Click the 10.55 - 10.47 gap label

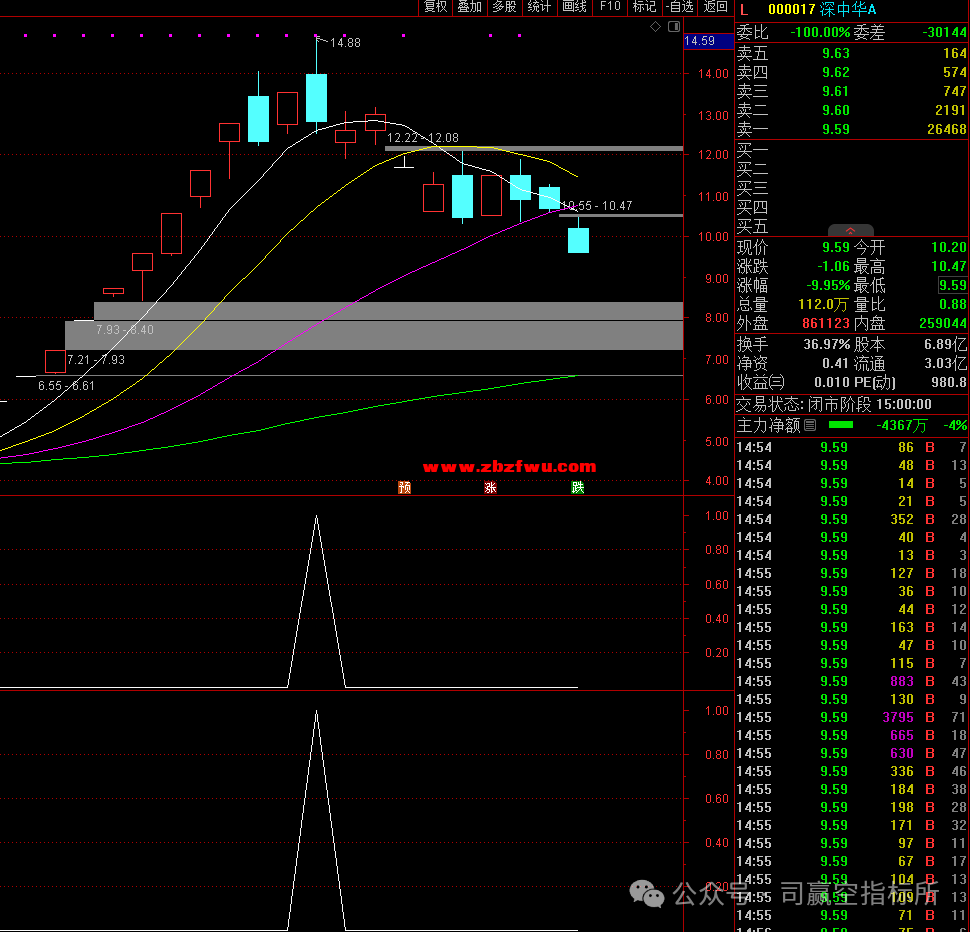(597, 205)
